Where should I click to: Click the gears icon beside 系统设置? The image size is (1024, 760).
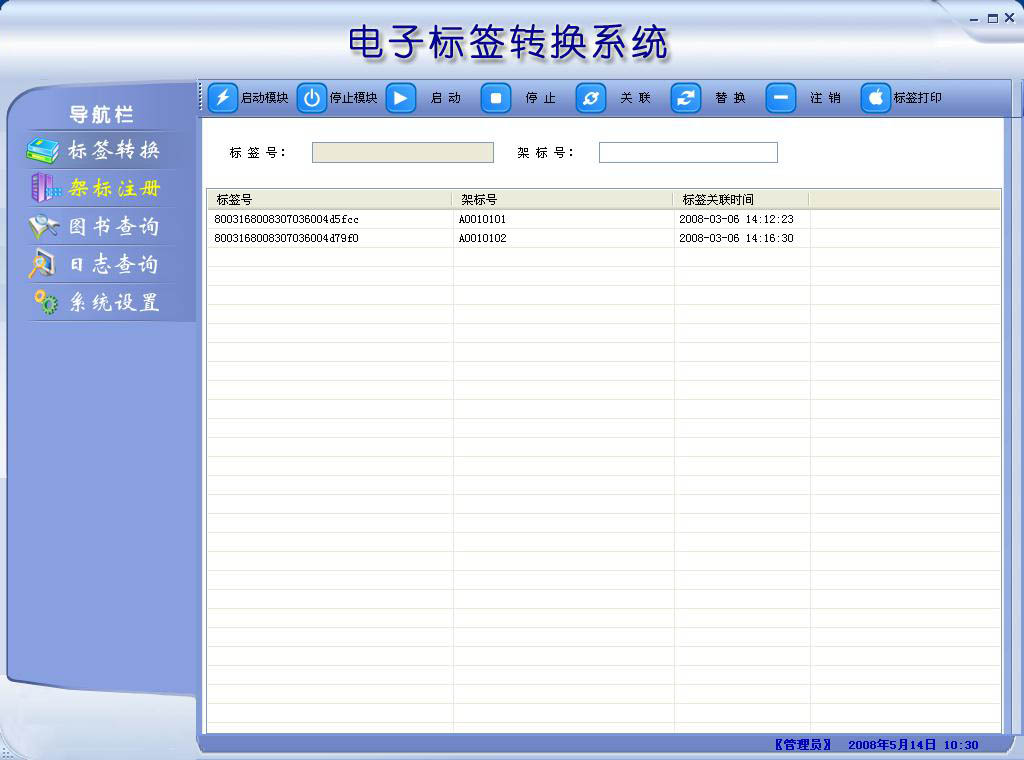click(46, 302)
